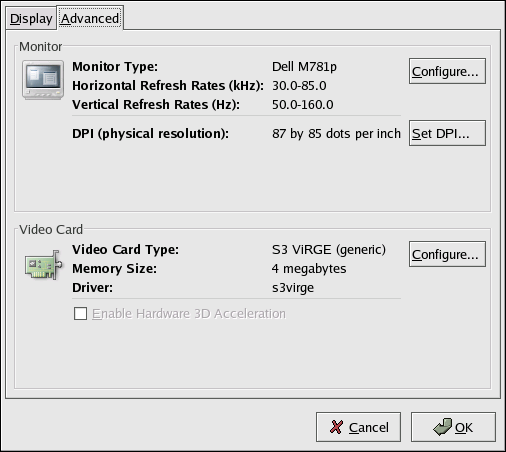Click the 4 megabytes memory size value
The width and height of the screenshot is (506, 452).
(x=309, y=269)
